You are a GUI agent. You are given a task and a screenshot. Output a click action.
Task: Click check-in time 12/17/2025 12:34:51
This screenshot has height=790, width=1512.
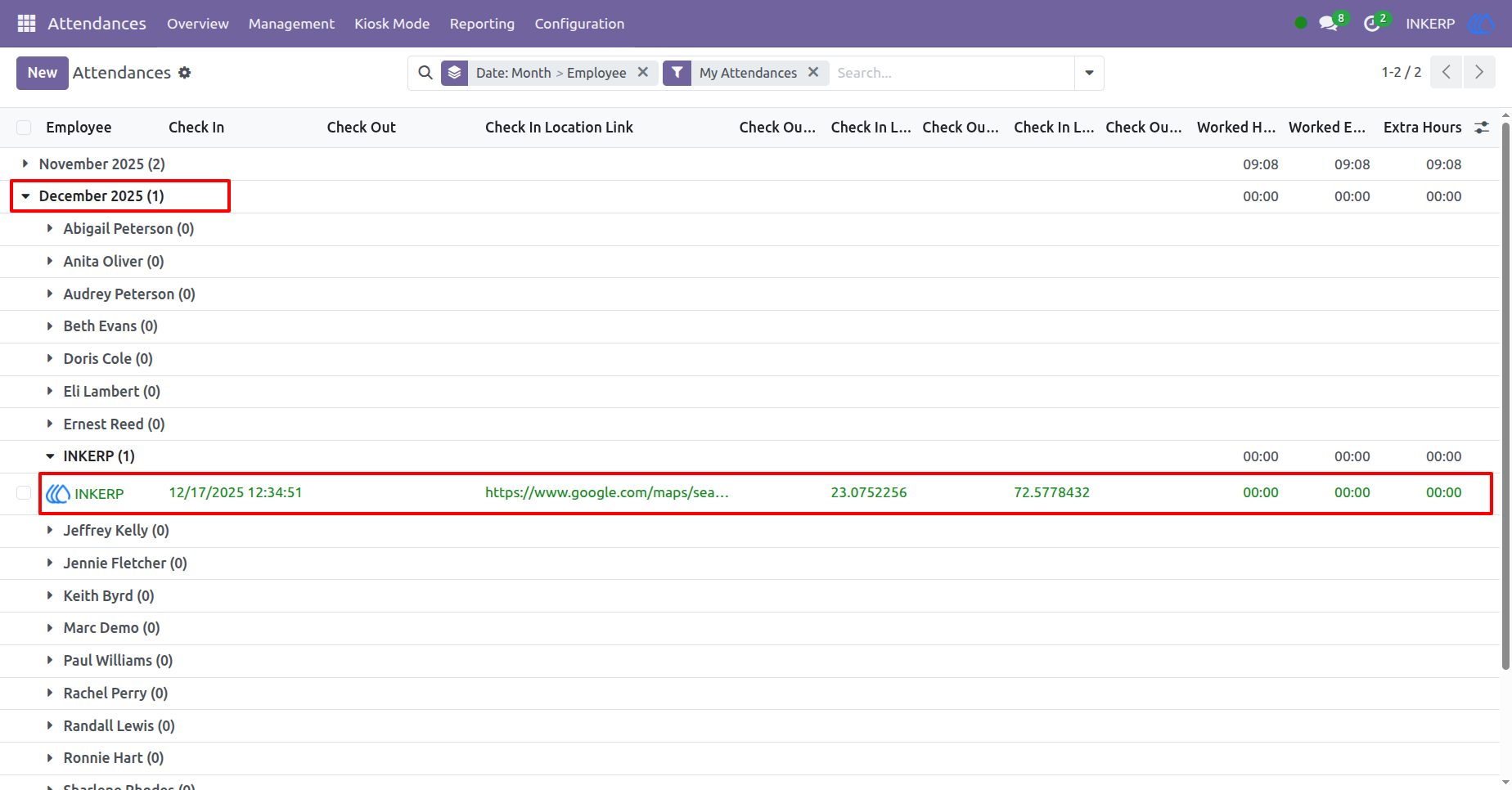click(x=236, y=492)
